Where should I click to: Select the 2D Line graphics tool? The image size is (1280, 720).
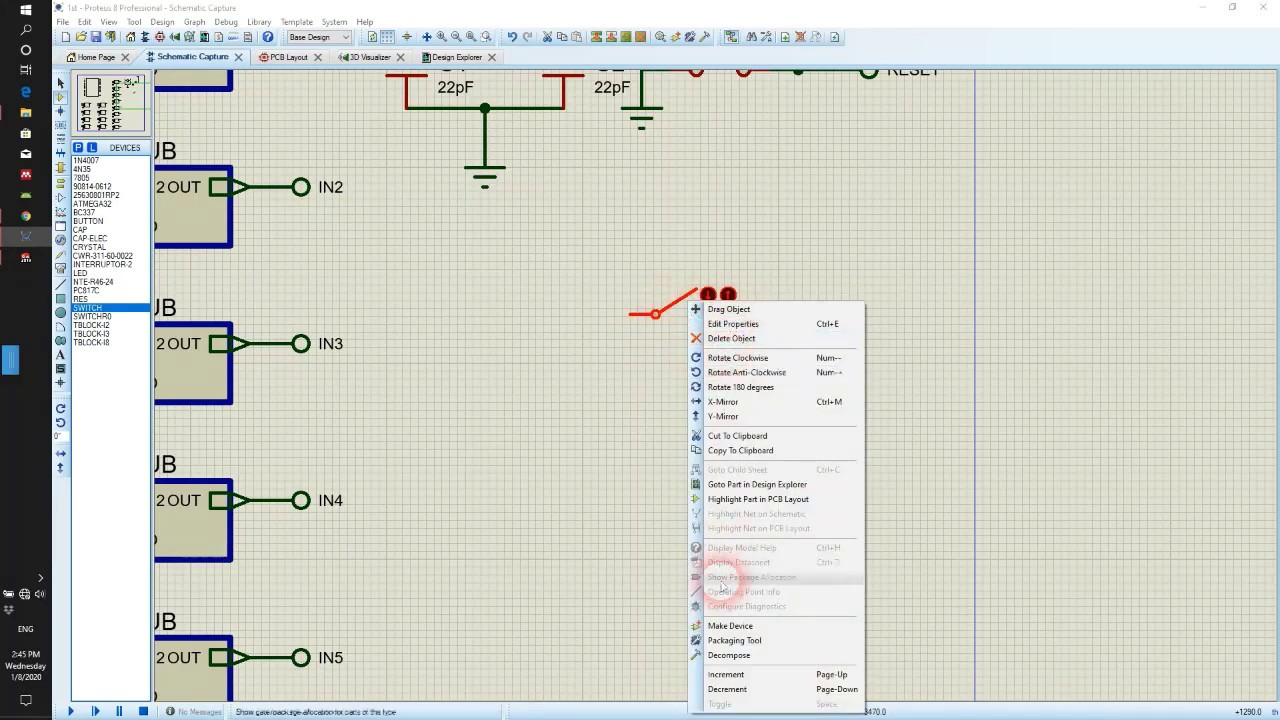[x=61, y=285]
